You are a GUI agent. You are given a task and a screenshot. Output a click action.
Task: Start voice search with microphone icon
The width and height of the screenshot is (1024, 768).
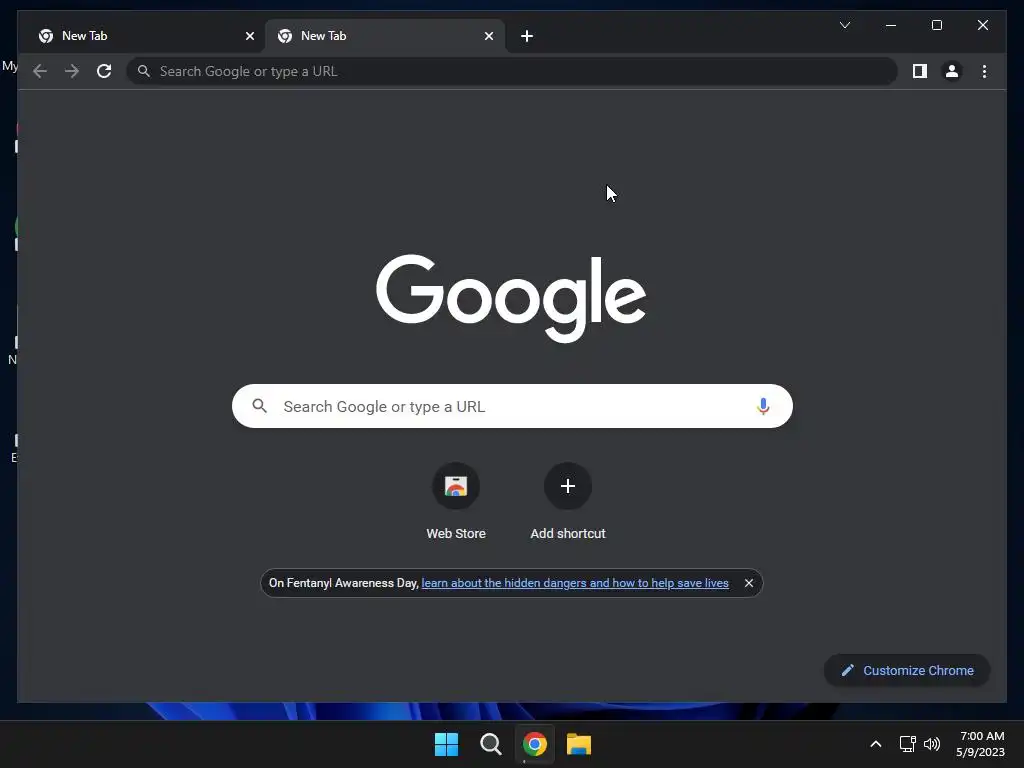pyautogui.click(x=763, y=406)
